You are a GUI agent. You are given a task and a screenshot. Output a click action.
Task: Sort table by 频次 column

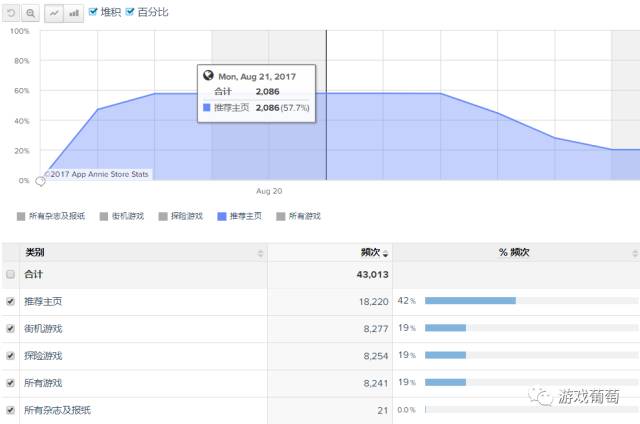(330, 253)
